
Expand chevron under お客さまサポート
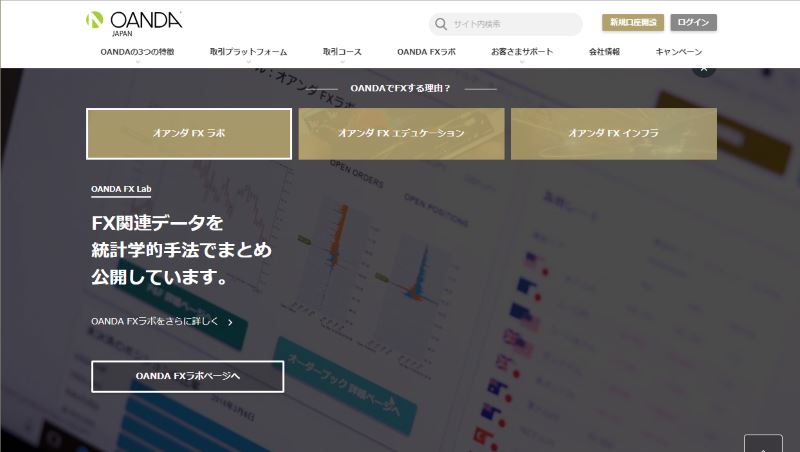(x=522, y=62)
